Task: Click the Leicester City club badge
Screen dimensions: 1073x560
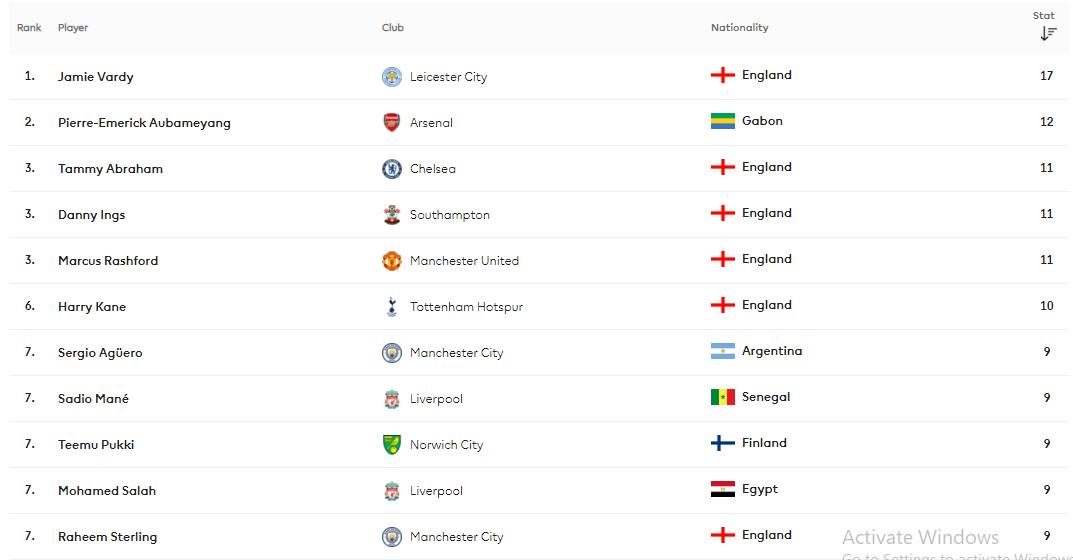Action: [391, 77]
